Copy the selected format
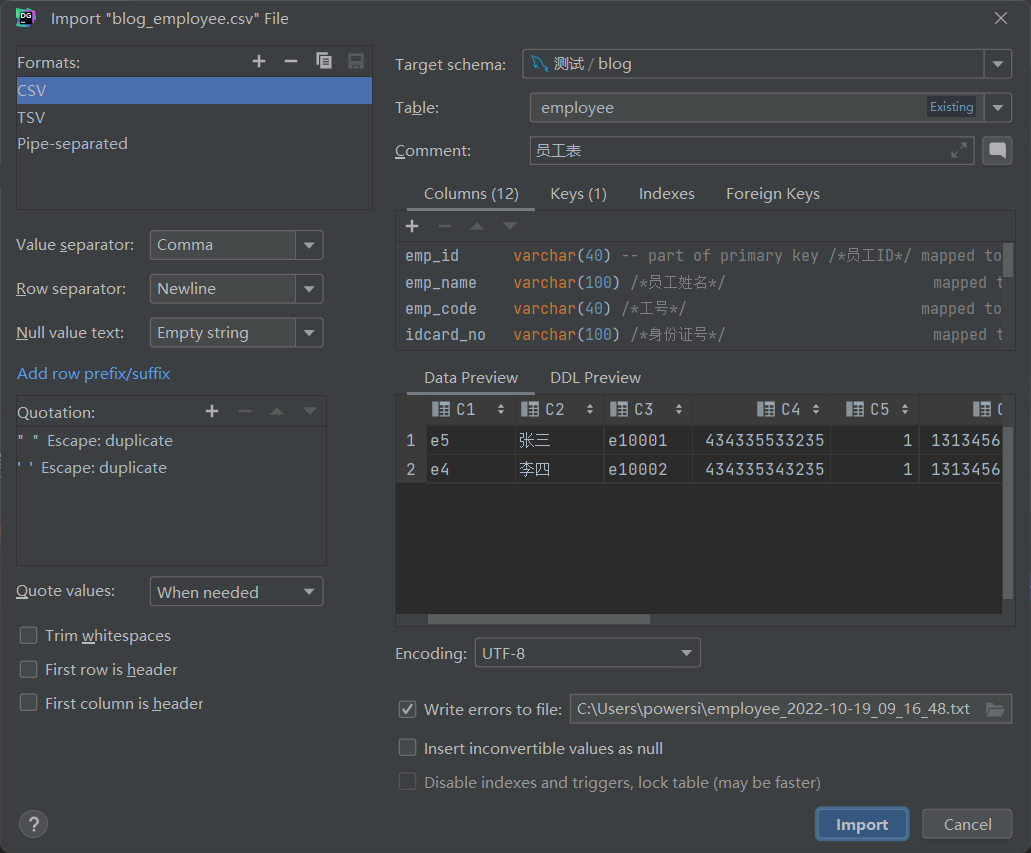 click(324, 61)
